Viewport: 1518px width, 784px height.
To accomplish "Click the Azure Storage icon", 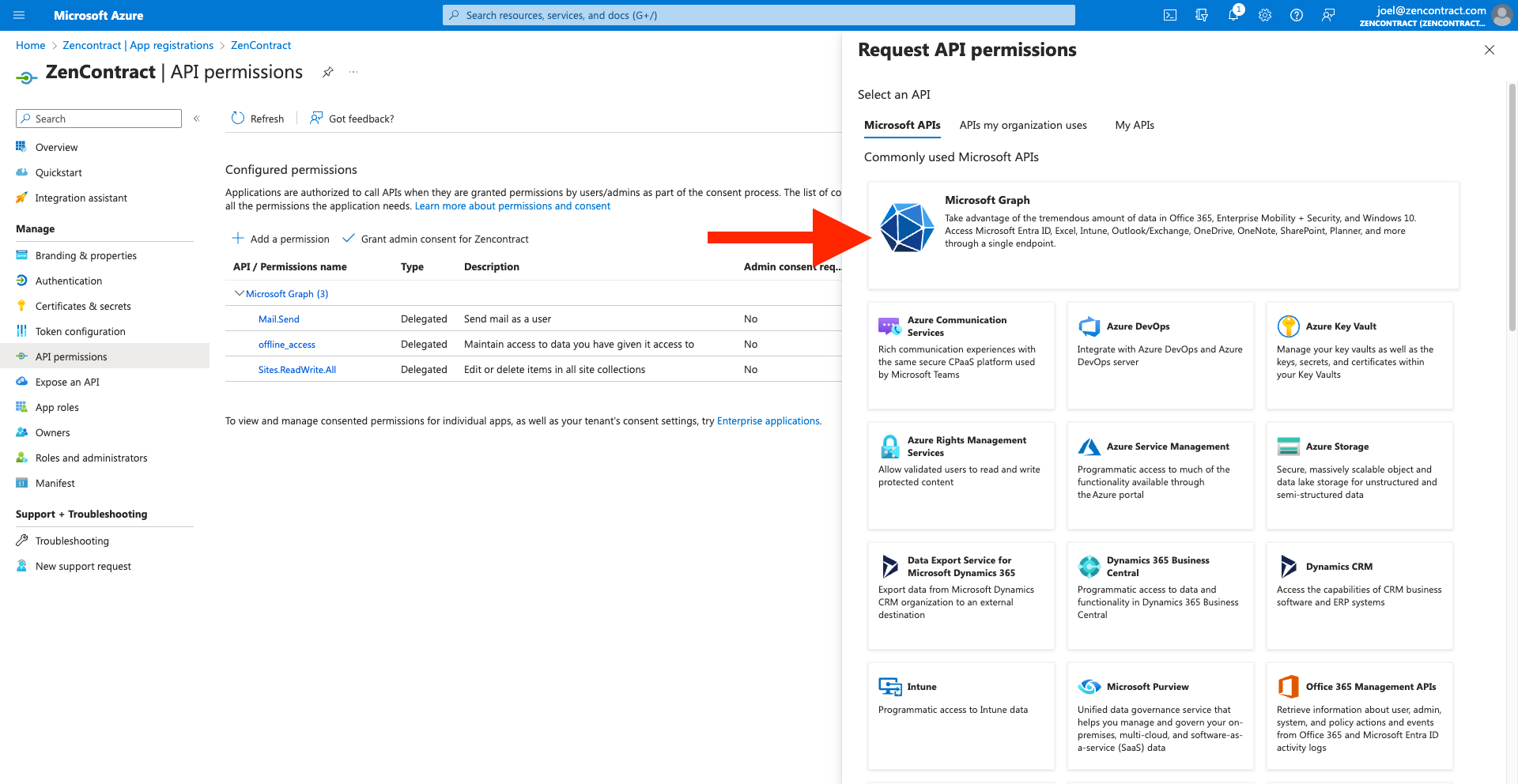I will [x=1289, y=447].
